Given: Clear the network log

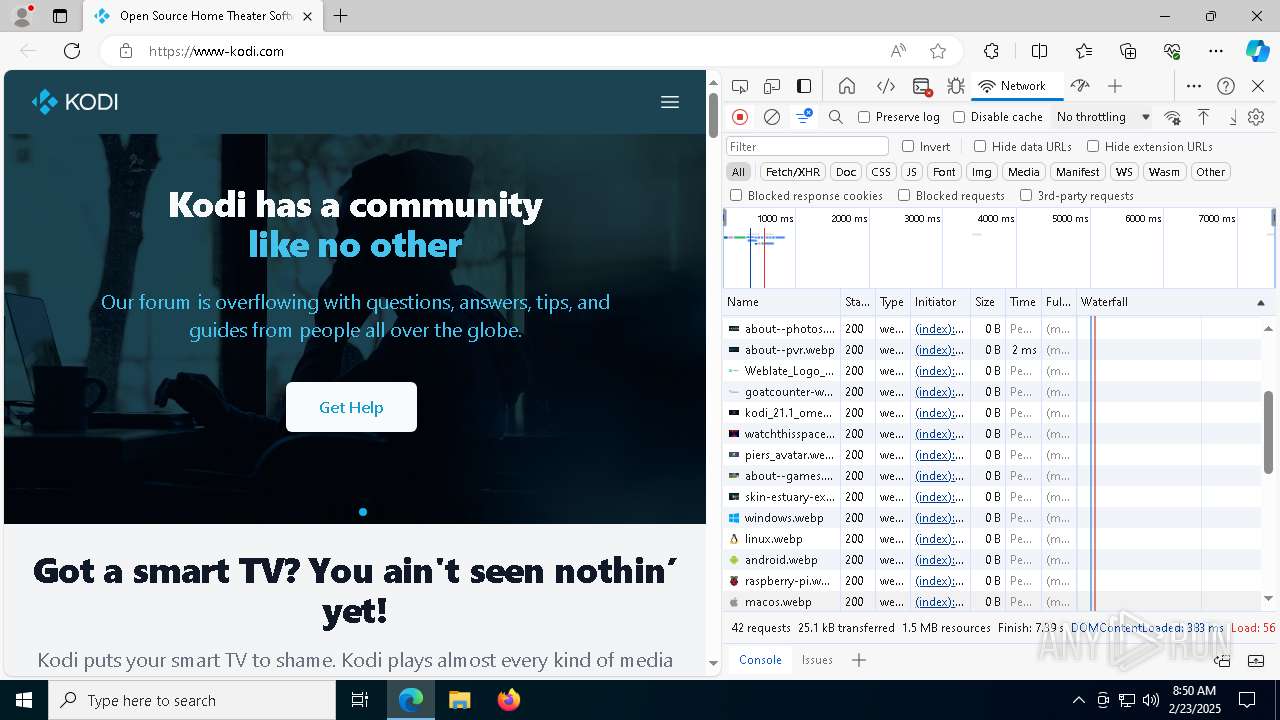Looking at the screenshot, I should tap(772, 117).
